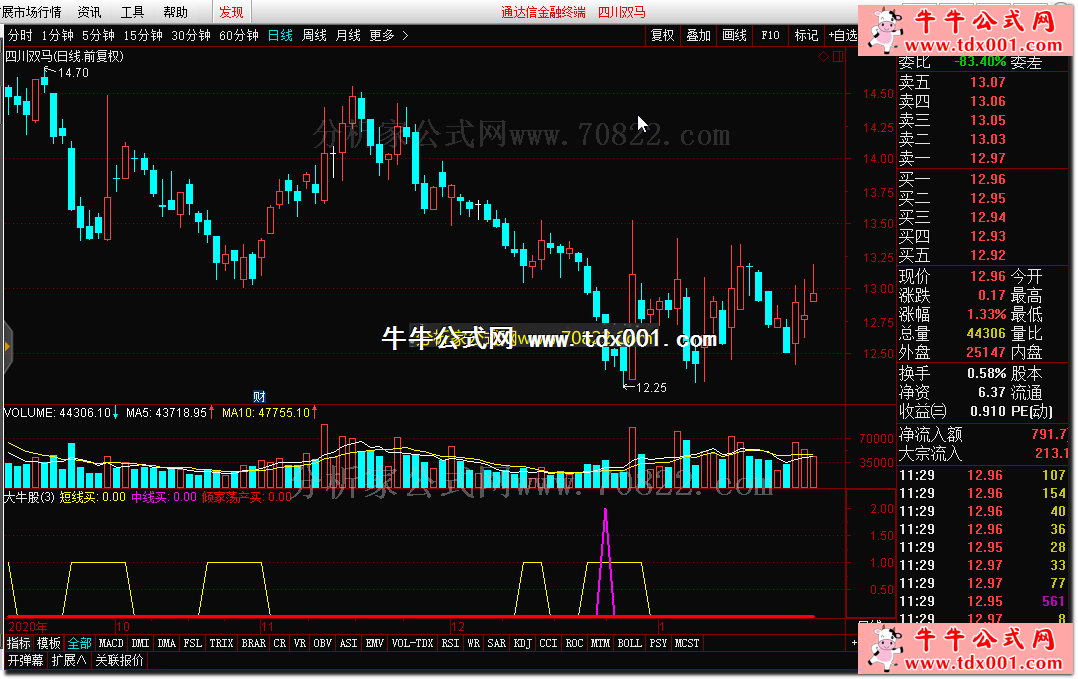
Task: Open F10 company info
Action: [770, 35]
